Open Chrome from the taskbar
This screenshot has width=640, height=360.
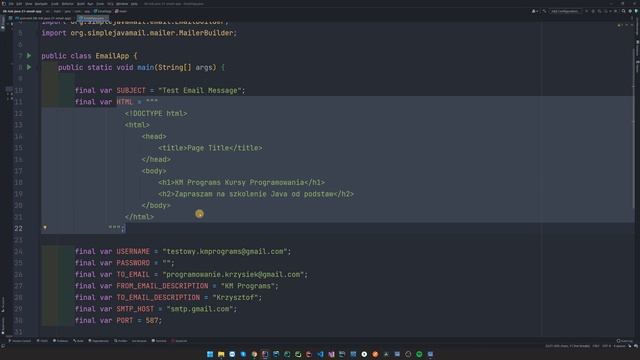[x=254, y=354]
